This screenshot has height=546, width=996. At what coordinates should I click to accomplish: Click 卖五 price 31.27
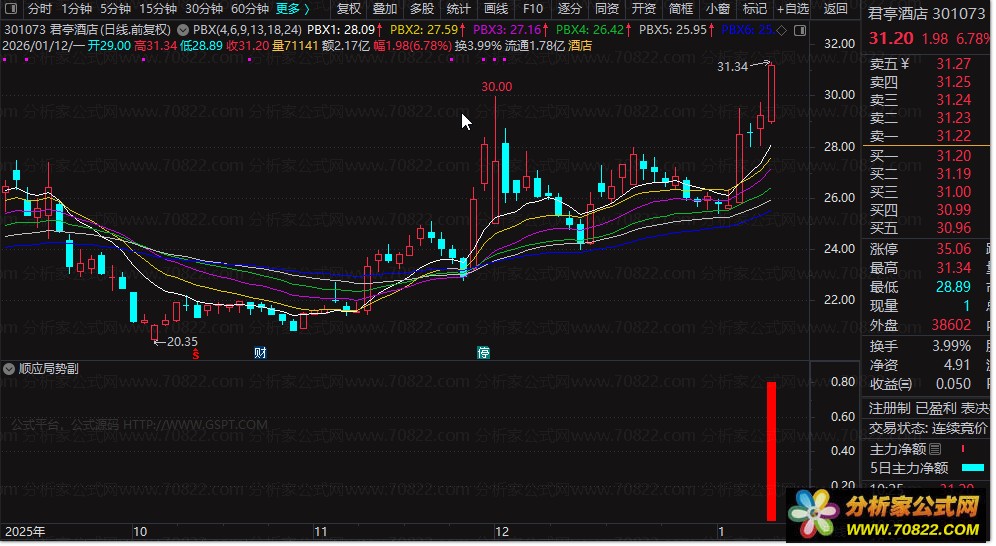pyautogui.click(x=953, y=64)
